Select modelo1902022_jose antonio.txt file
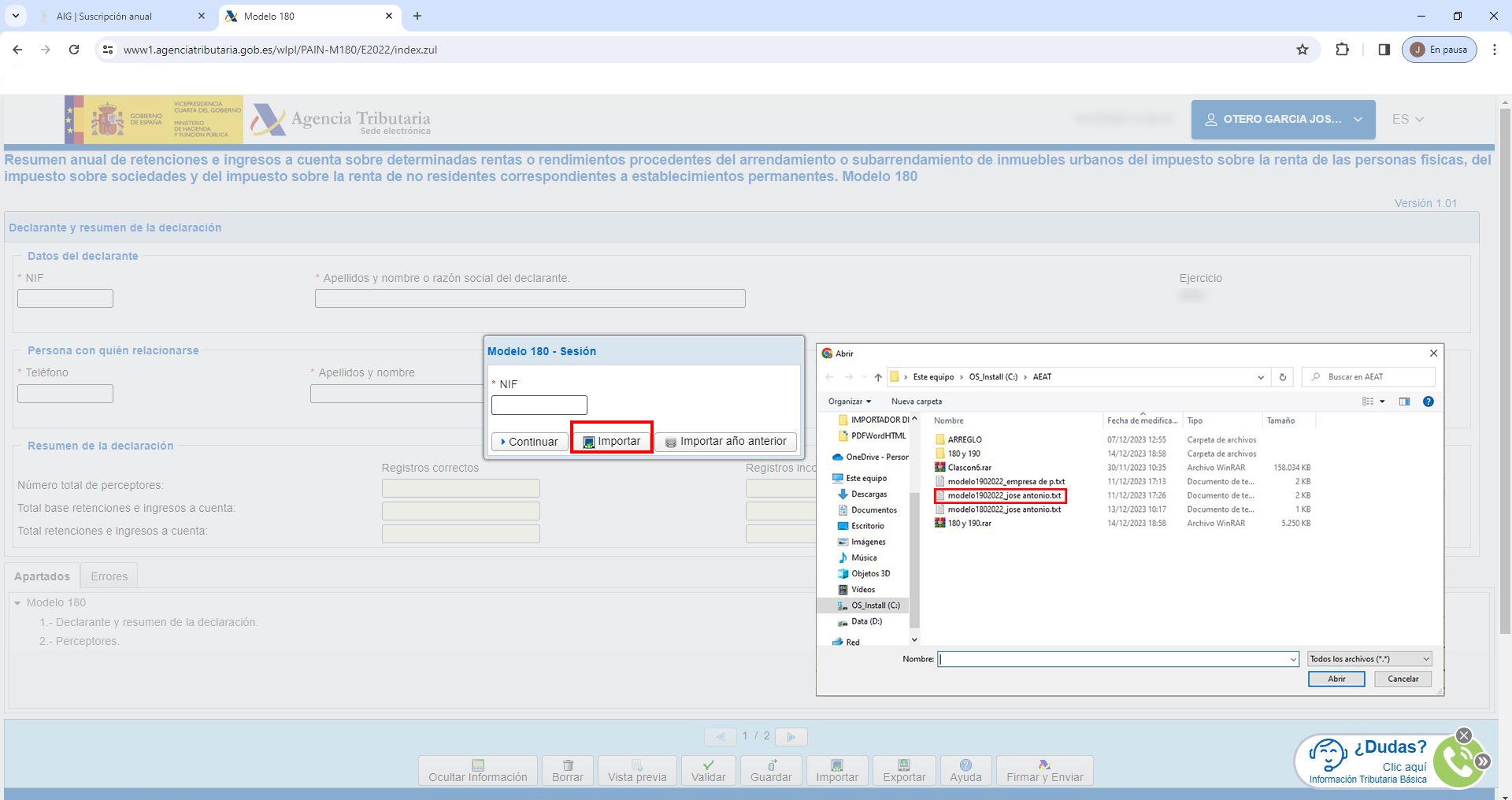 (x=1003, y=495)
